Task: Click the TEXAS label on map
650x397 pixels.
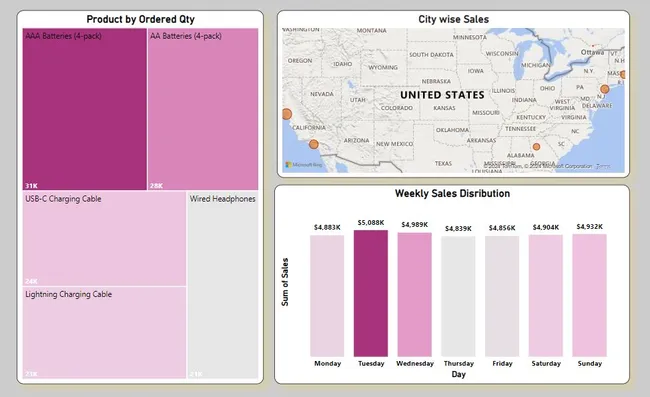Action: pos(443,164)
